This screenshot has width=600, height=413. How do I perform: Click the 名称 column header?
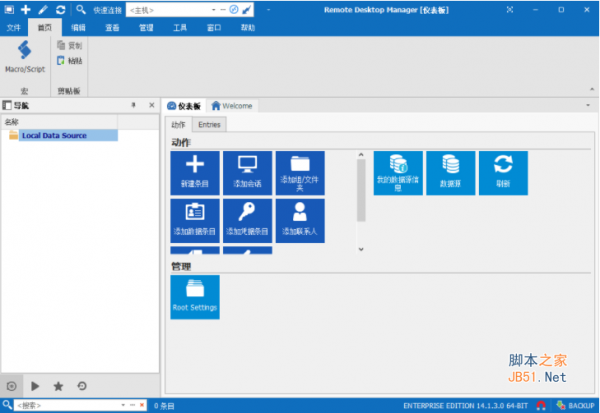click(59, 122)
